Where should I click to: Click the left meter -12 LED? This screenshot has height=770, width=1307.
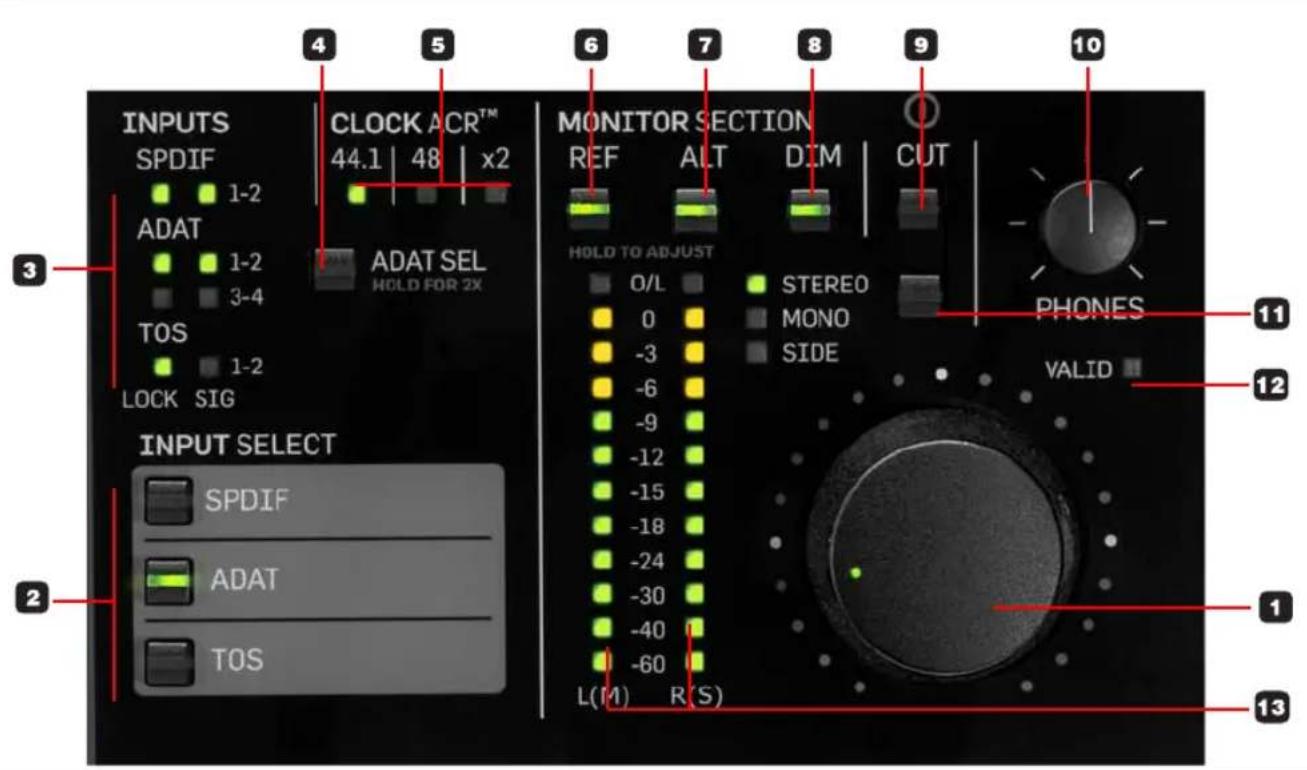coord(601,456)
